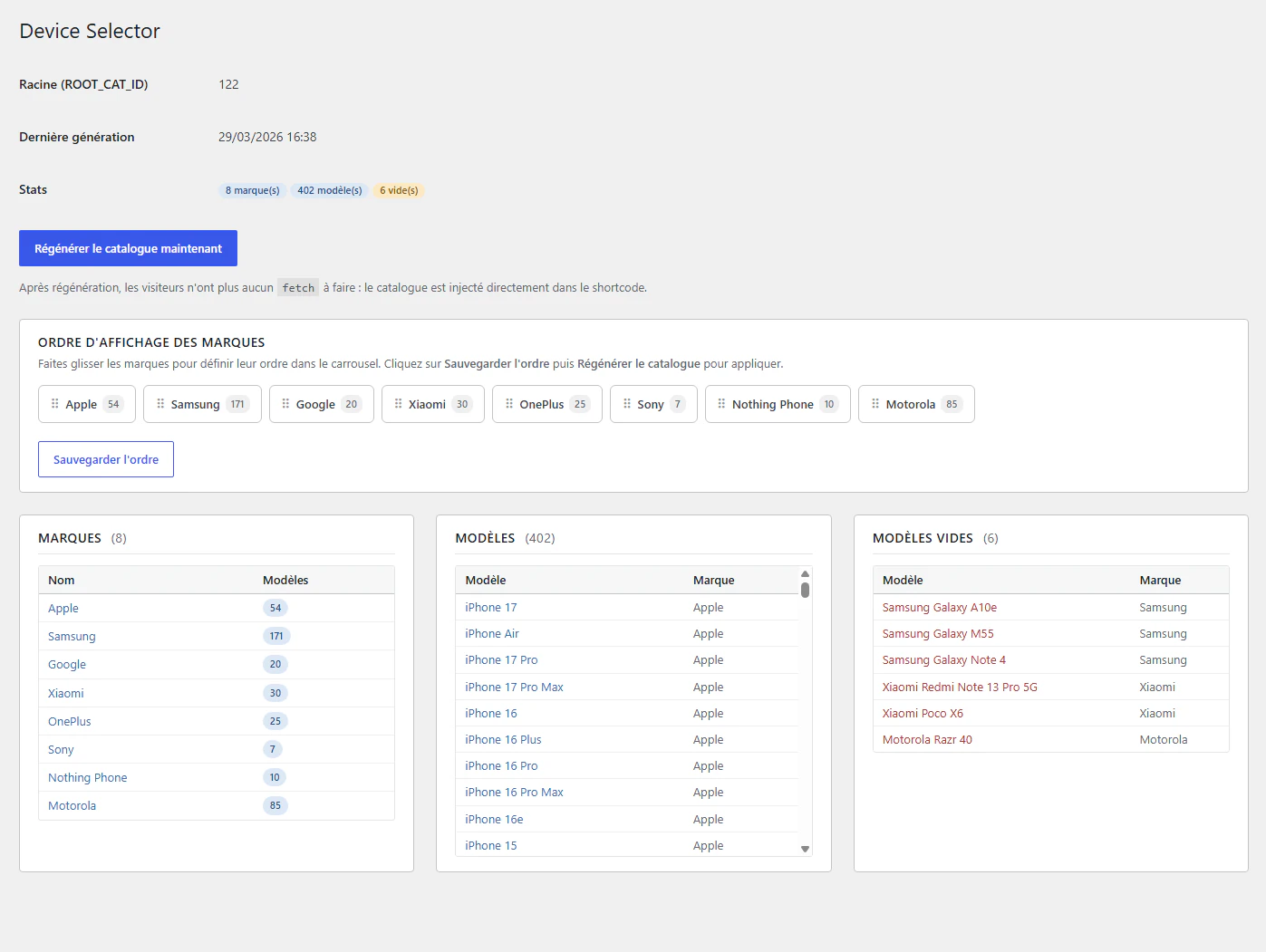Screen dimensions: 1266x952
Task: Open the iPhone 16 Pro model link
Action: (x=501, y=766)
